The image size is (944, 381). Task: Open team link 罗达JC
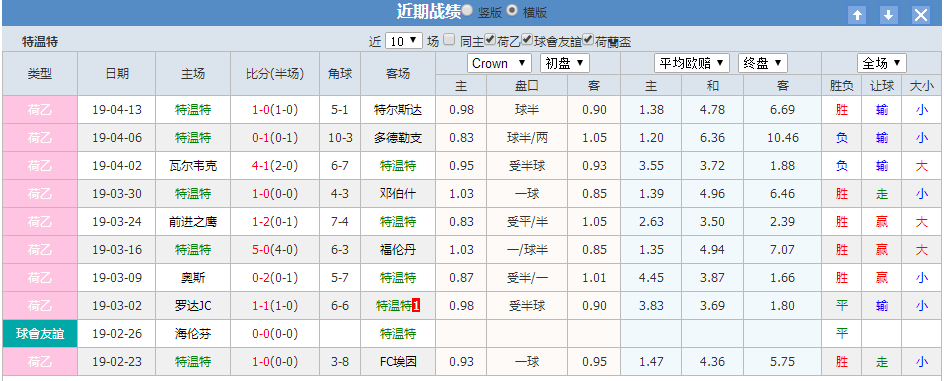193,306
